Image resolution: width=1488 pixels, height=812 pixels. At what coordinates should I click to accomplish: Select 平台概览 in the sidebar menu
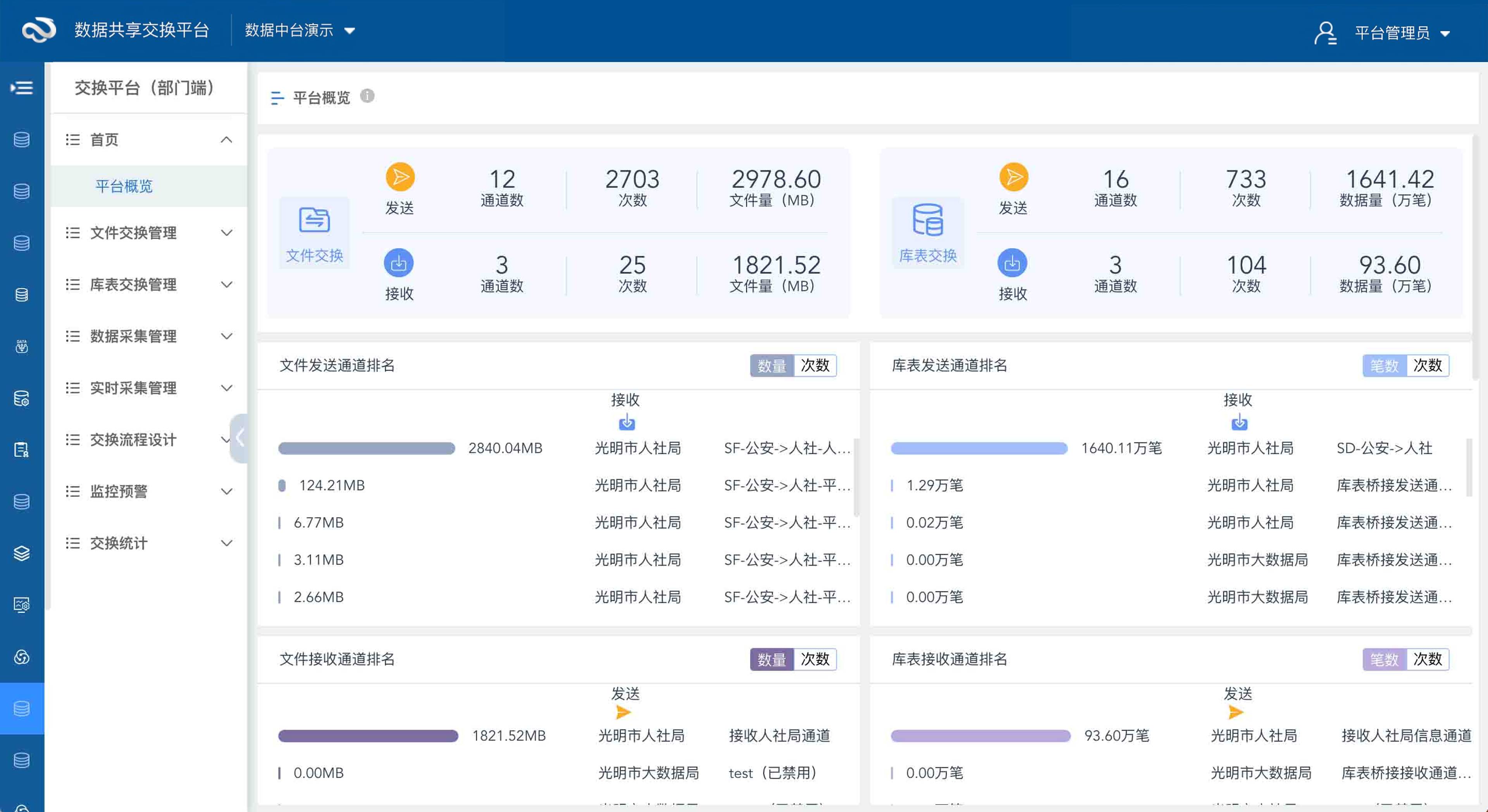point(124,186)
